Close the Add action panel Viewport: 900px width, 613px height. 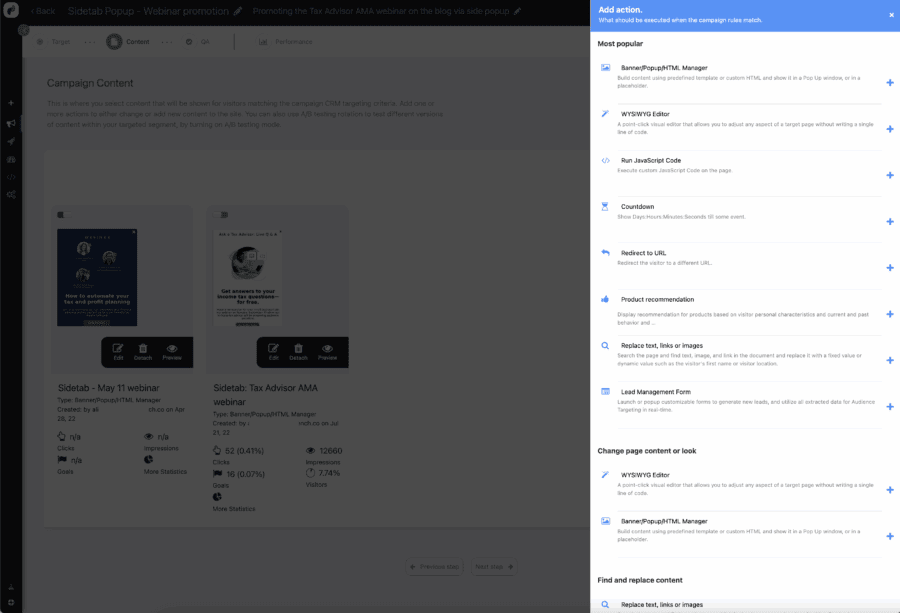pyautogui.click(x=891, y=14)
